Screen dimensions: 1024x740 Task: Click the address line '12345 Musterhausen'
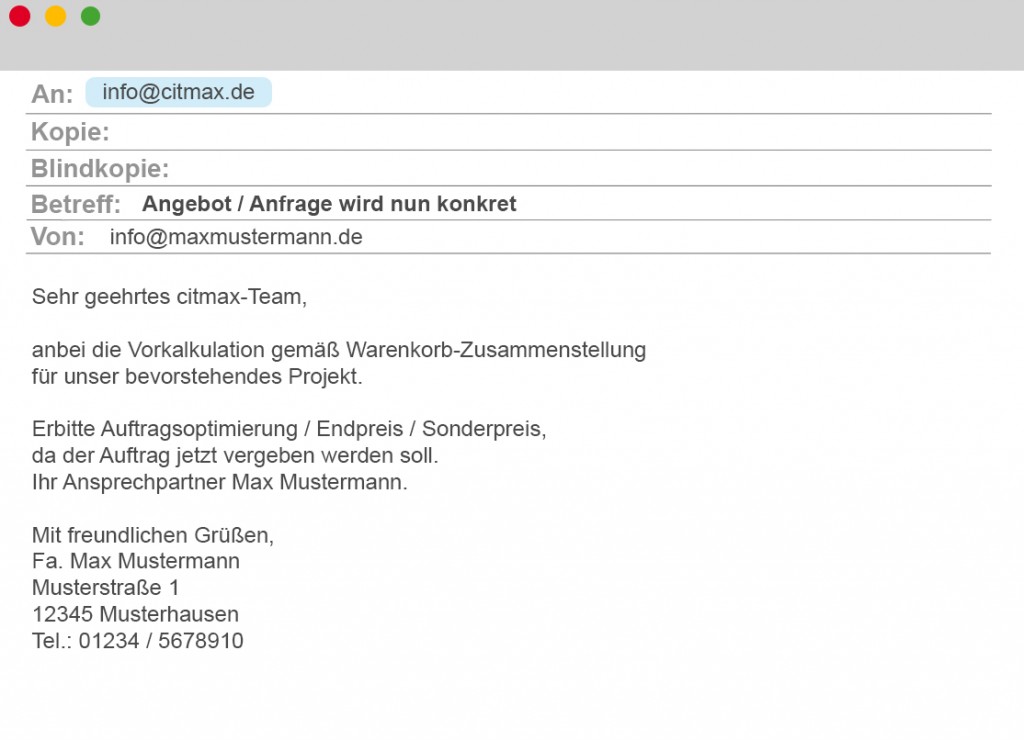point(135,614)
